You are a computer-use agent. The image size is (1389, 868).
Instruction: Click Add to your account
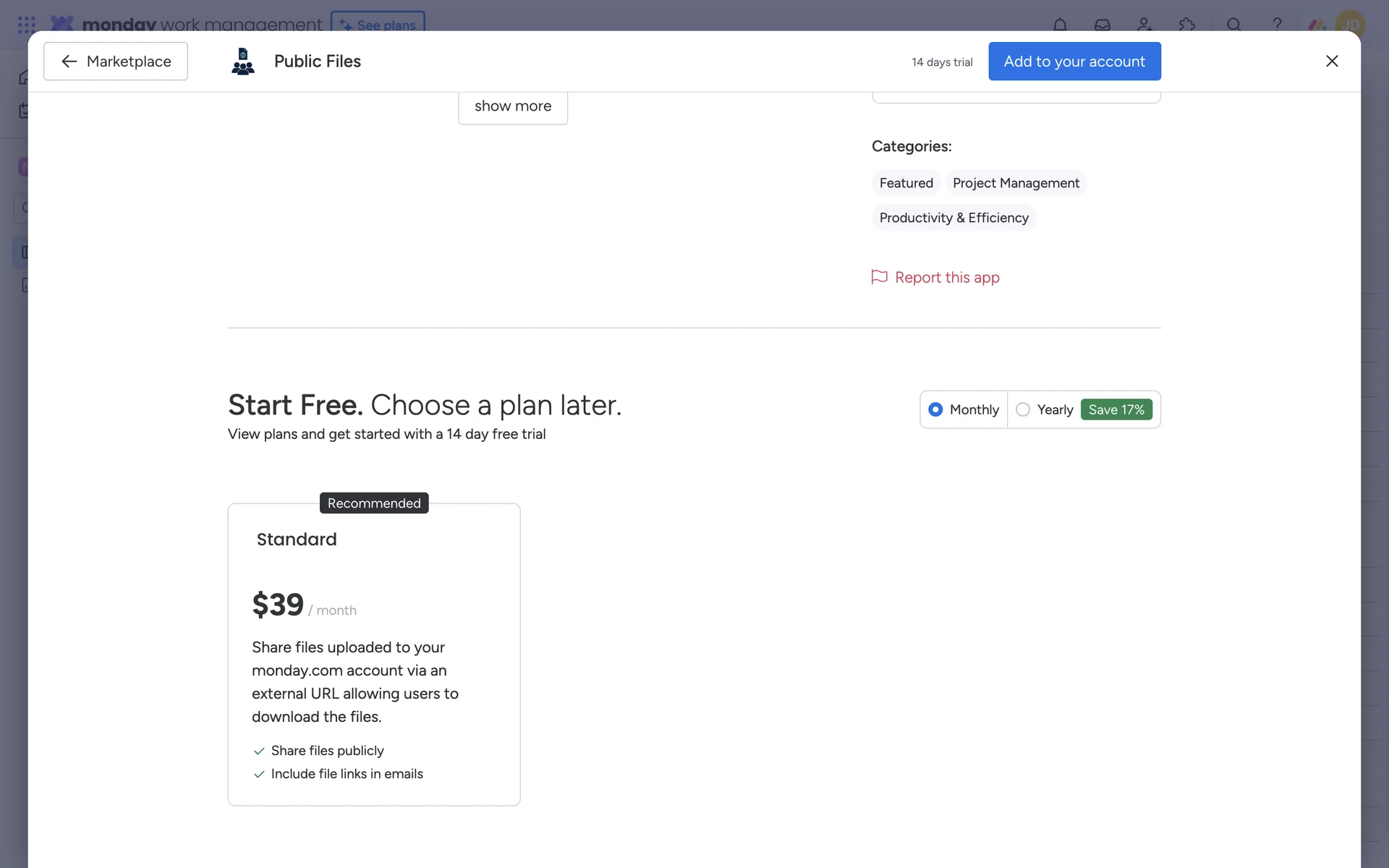point(1074,61)
